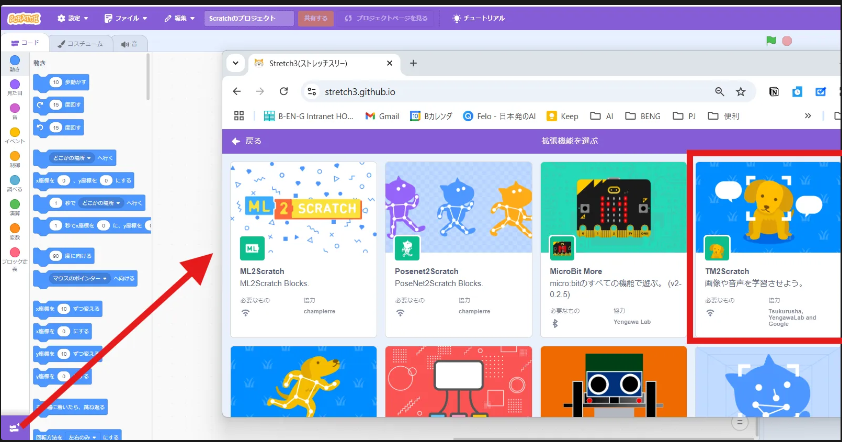This screenshot has height=442, width=842.
Task: Bookmark this page with the star icon
Action: point(741,92)
